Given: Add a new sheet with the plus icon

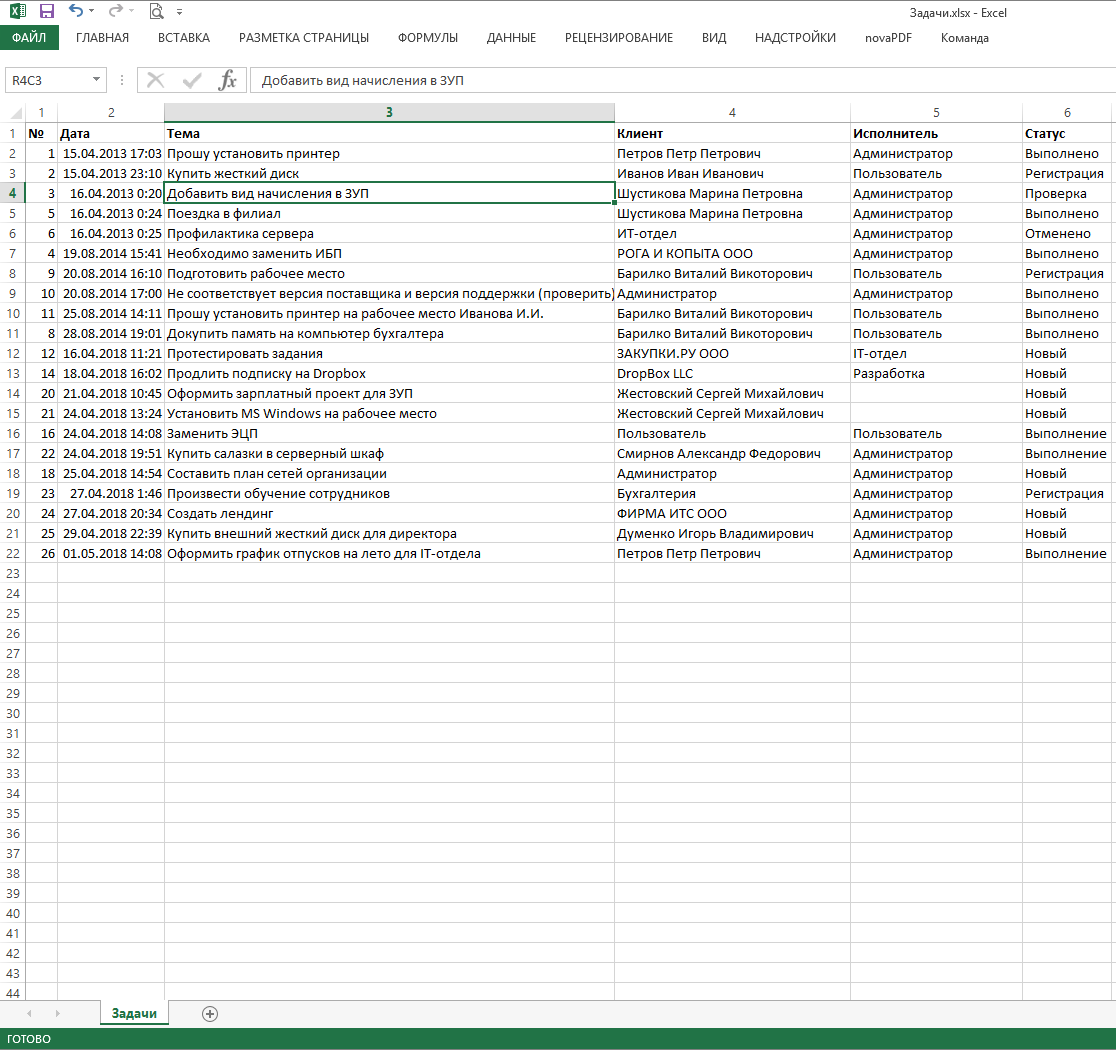Looking at the screenshot, I should pos(210,1014).
